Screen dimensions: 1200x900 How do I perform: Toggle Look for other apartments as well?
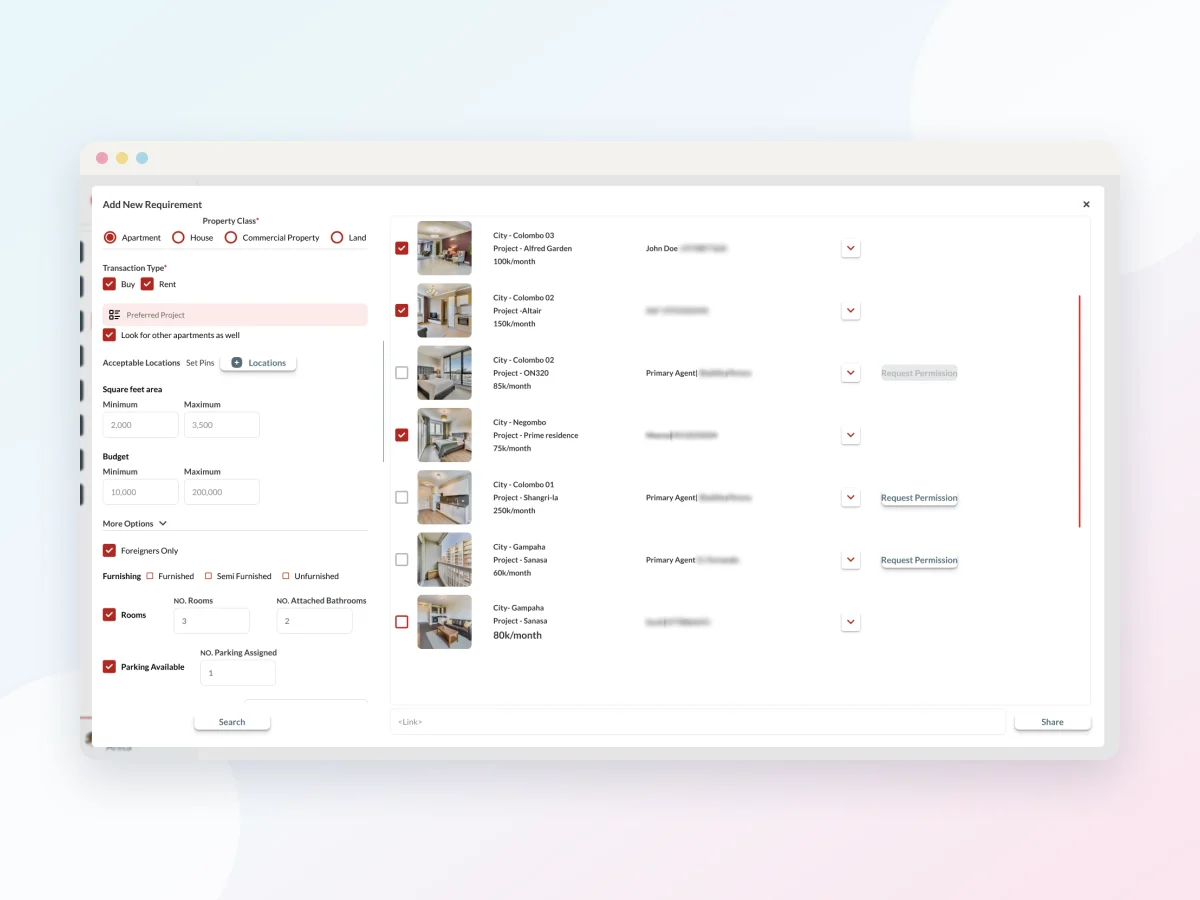coord(110,335)
